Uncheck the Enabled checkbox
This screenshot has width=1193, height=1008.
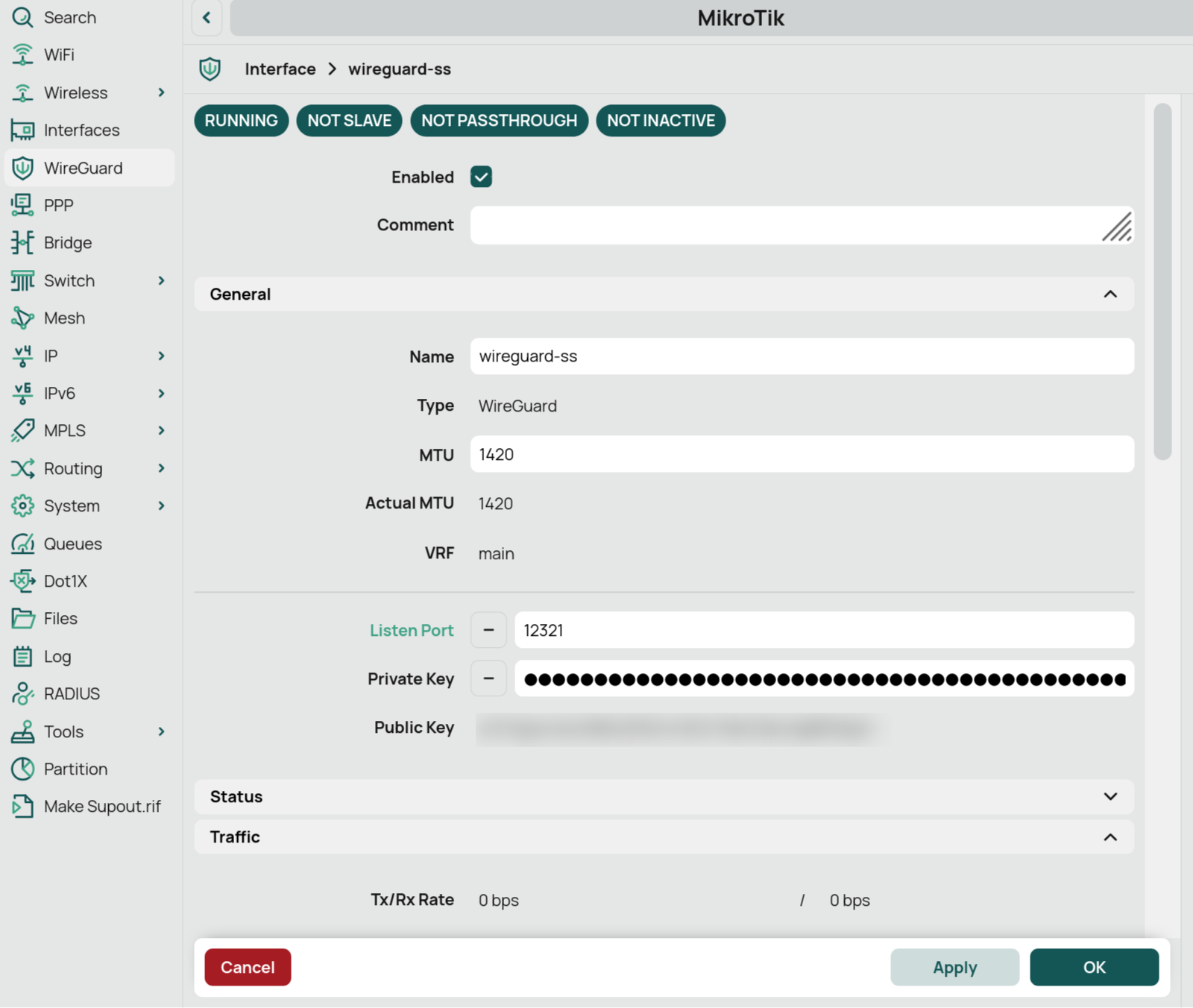(481, 177)
